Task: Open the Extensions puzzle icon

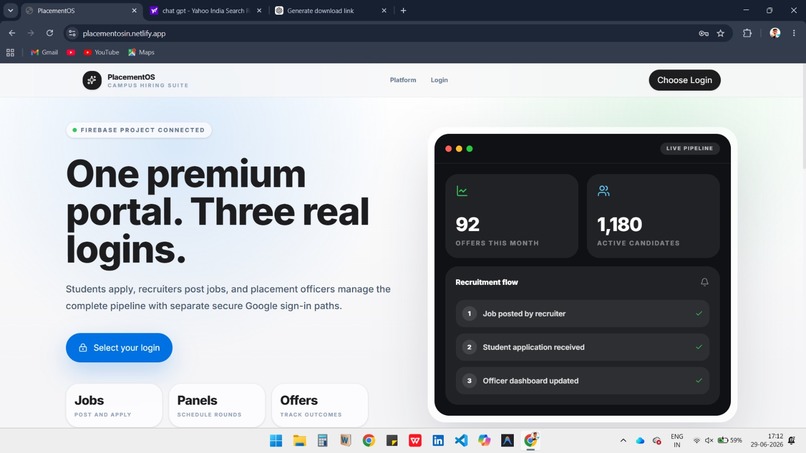Action: coord(747,33)
